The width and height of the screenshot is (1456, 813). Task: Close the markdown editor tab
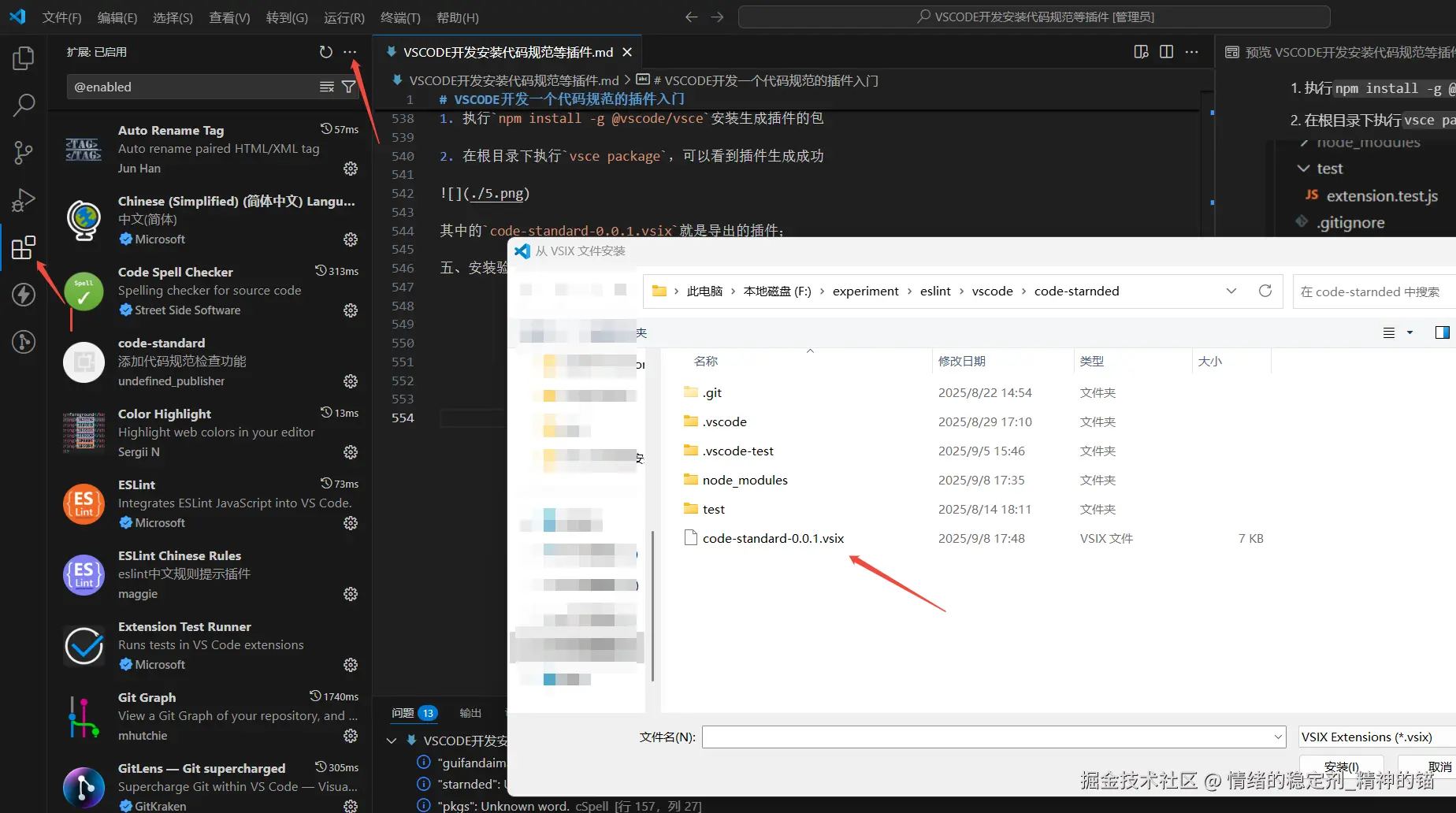tap(627, 52)
